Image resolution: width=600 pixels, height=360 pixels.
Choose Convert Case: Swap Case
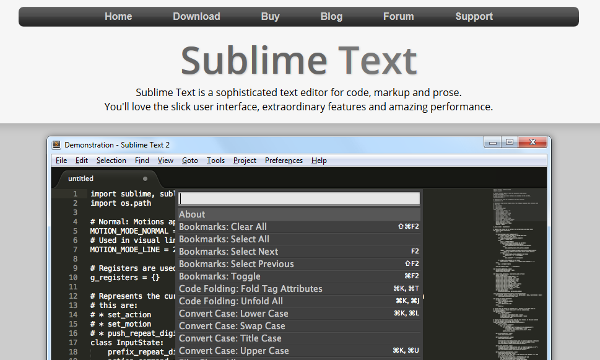click(299, 326)
